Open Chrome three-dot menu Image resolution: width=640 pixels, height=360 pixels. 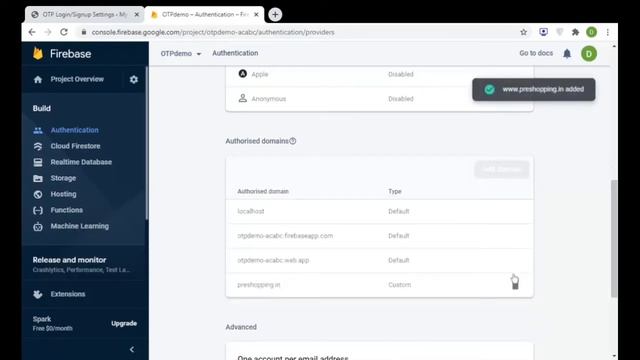608,32
